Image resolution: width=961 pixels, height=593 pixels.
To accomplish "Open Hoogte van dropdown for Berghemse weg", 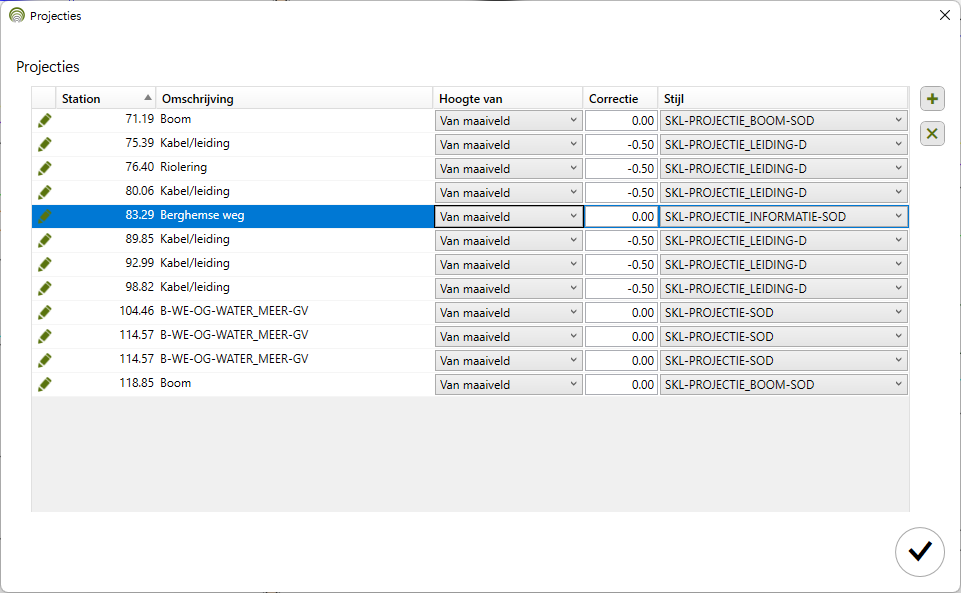I will (x=509, y=216).
